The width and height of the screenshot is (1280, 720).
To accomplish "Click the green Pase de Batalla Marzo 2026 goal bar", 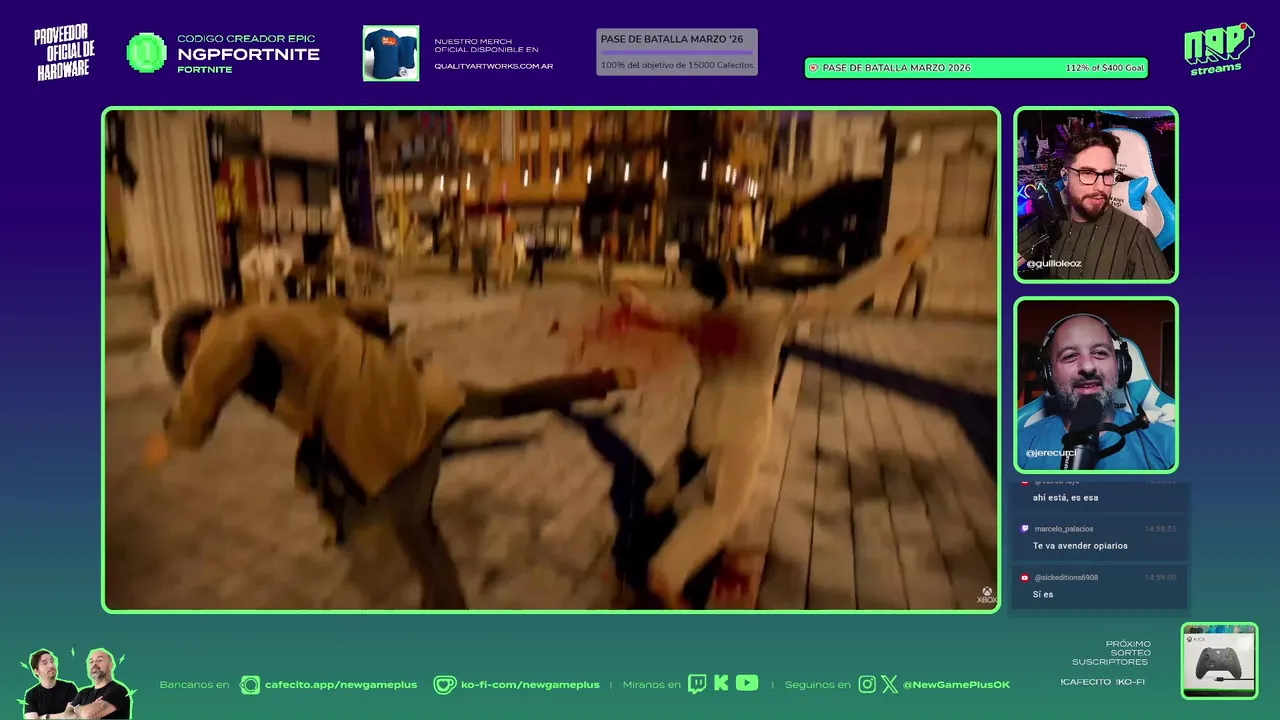I will tap(977, 68).
